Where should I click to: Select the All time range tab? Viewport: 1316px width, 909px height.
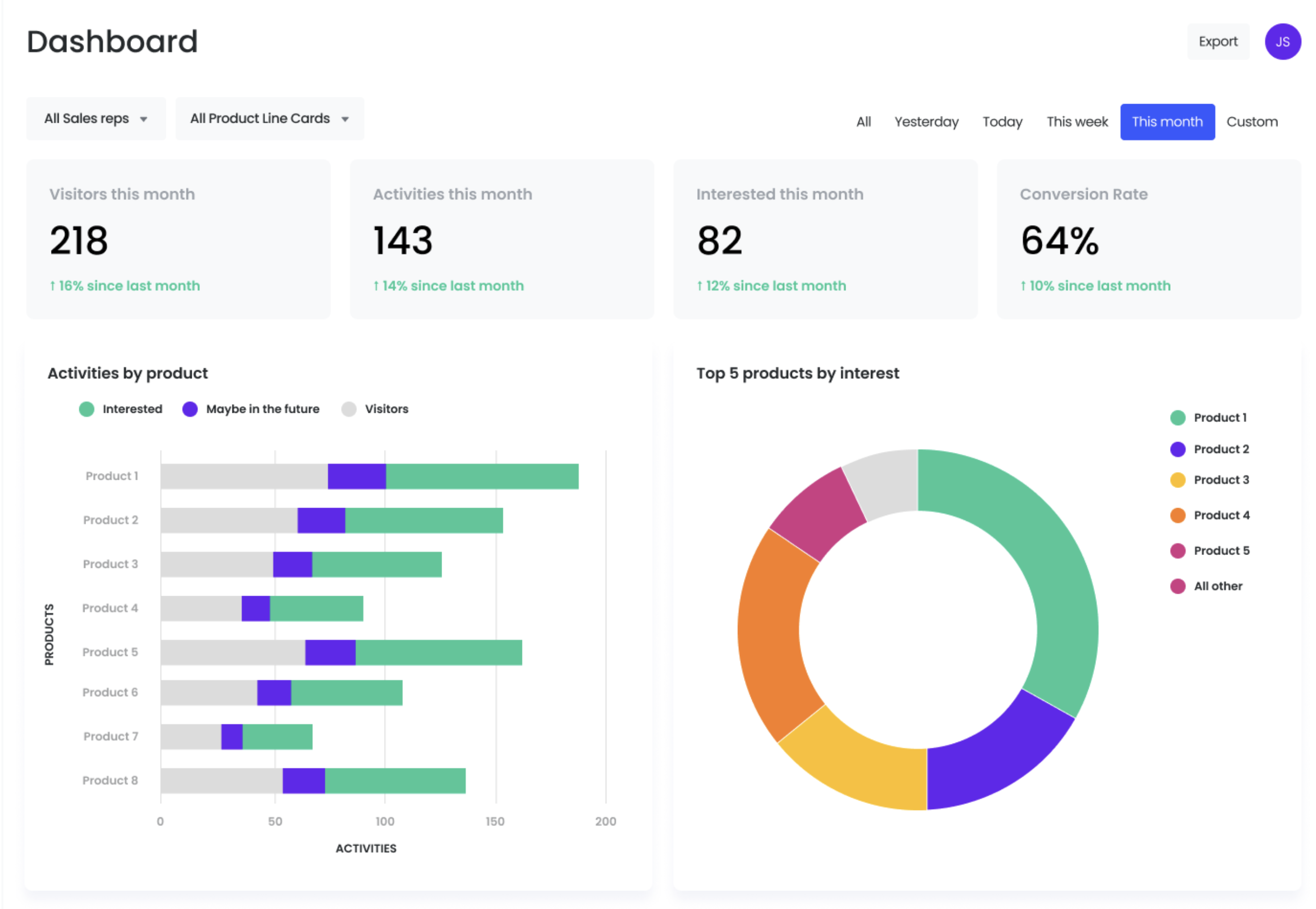click(863, 122)
